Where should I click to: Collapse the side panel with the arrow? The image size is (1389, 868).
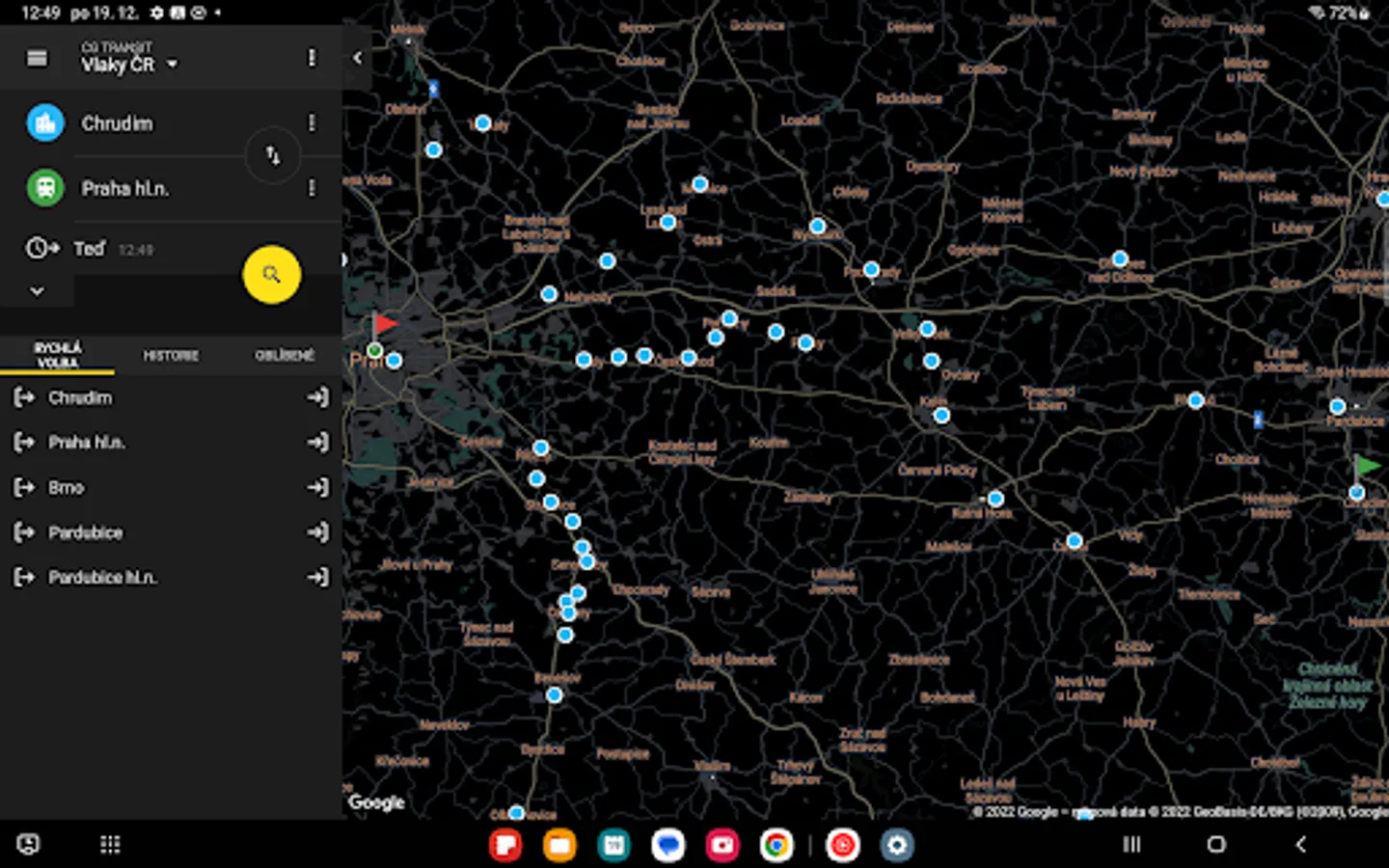tap(357, 58)
